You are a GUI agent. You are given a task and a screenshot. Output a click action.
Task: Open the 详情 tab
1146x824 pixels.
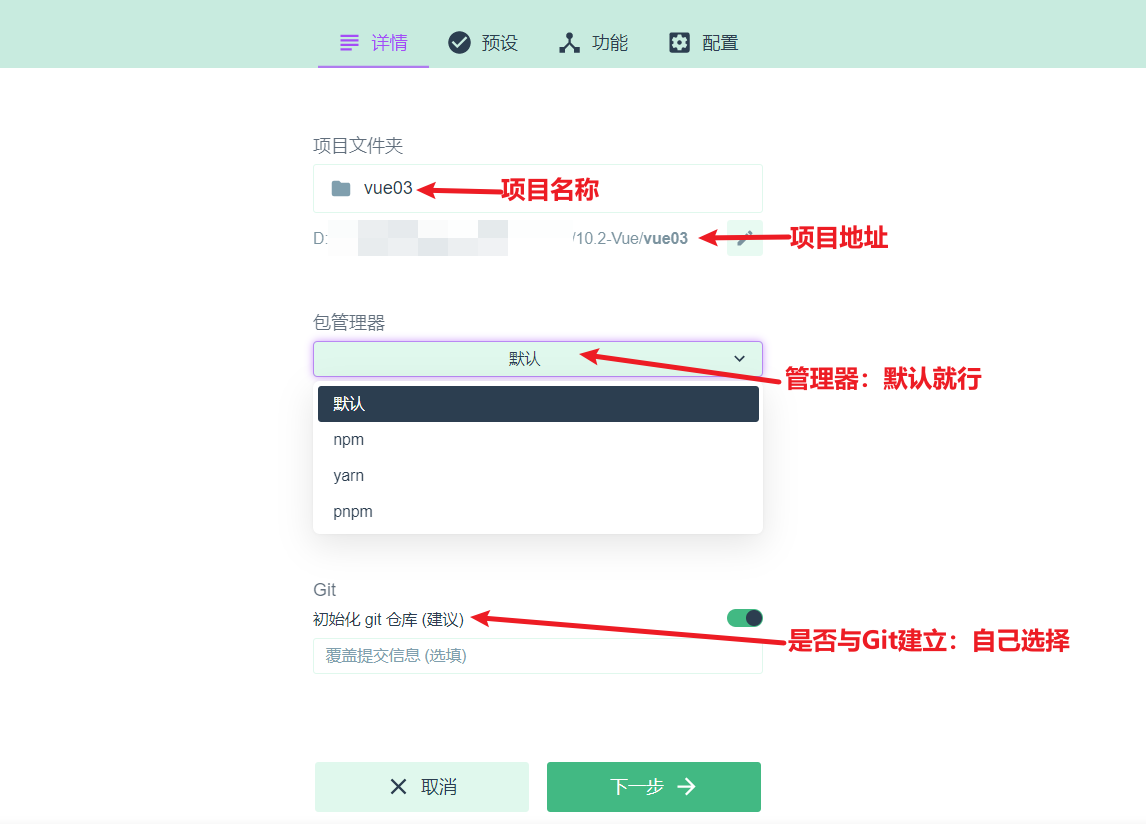pos(373,43)
